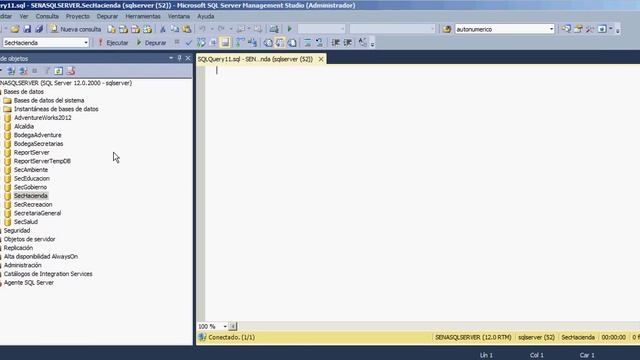Click the Save All icon
Image resolution: width=640 pixels, height=360 pixels.
click(39, 29)
